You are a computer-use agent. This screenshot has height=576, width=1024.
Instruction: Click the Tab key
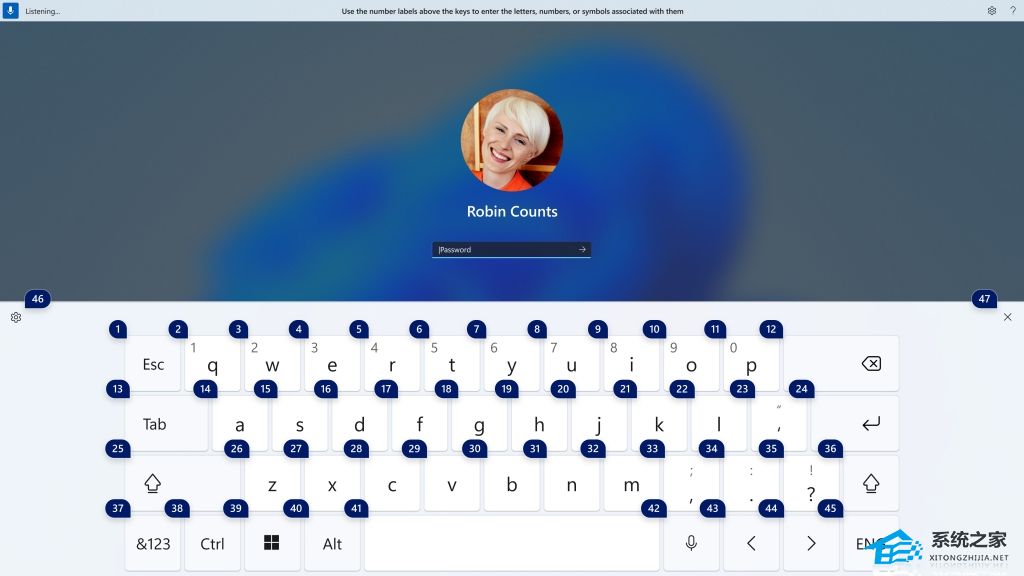tap(167, 424)
